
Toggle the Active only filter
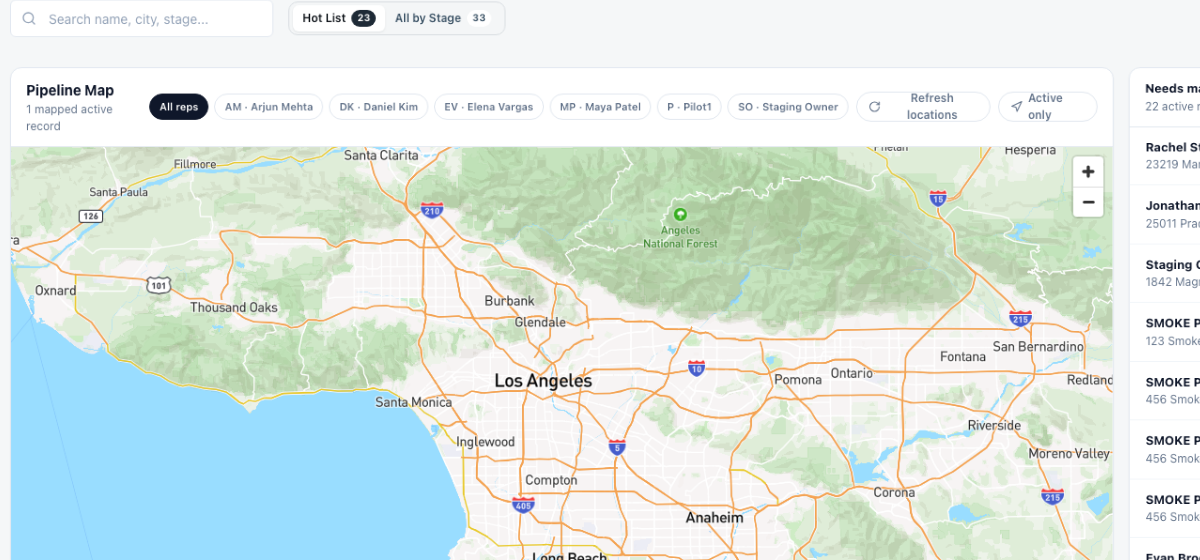[1047, 107]
